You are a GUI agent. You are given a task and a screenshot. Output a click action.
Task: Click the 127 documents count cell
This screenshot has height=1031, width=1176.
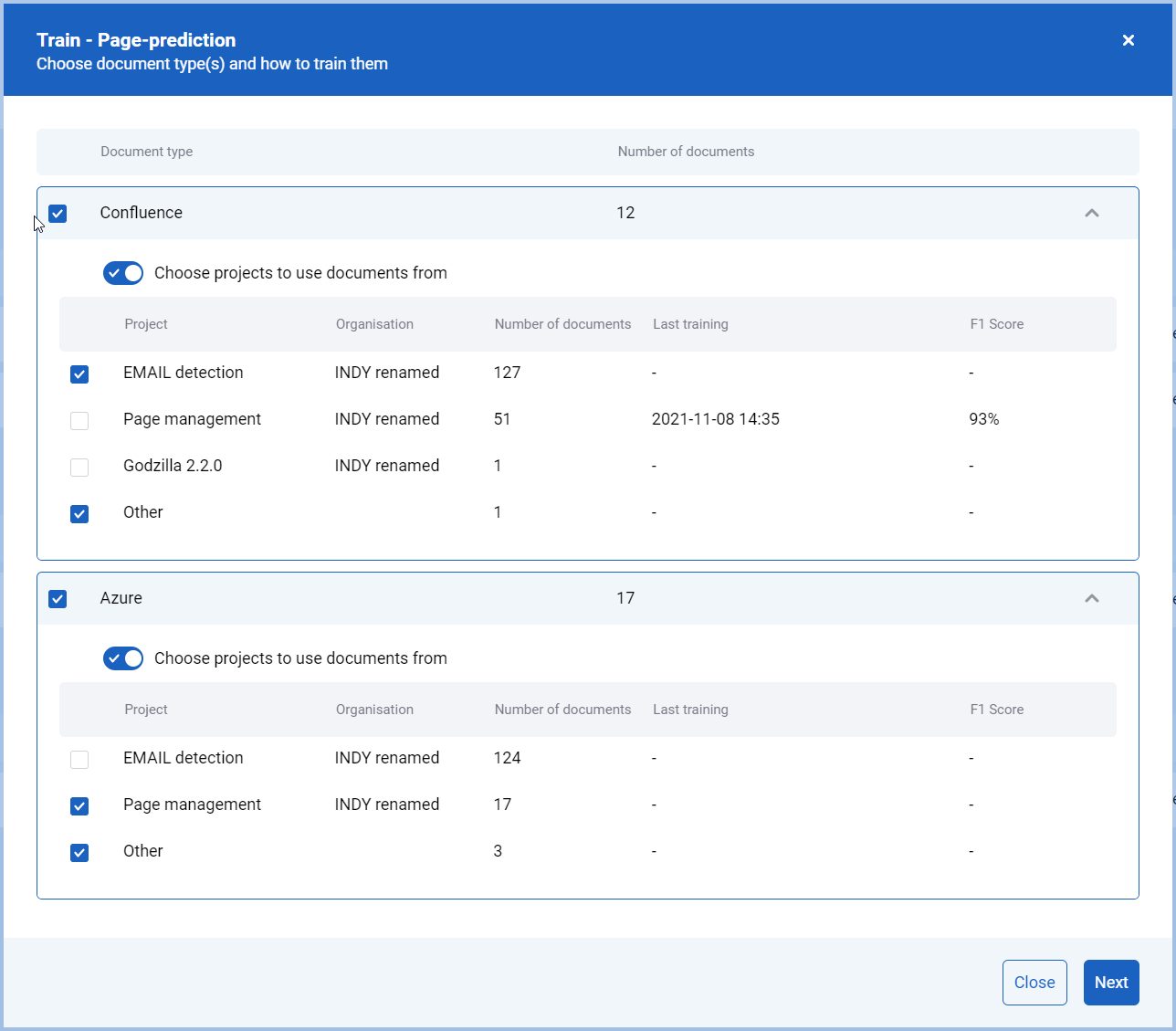[507, 373]
